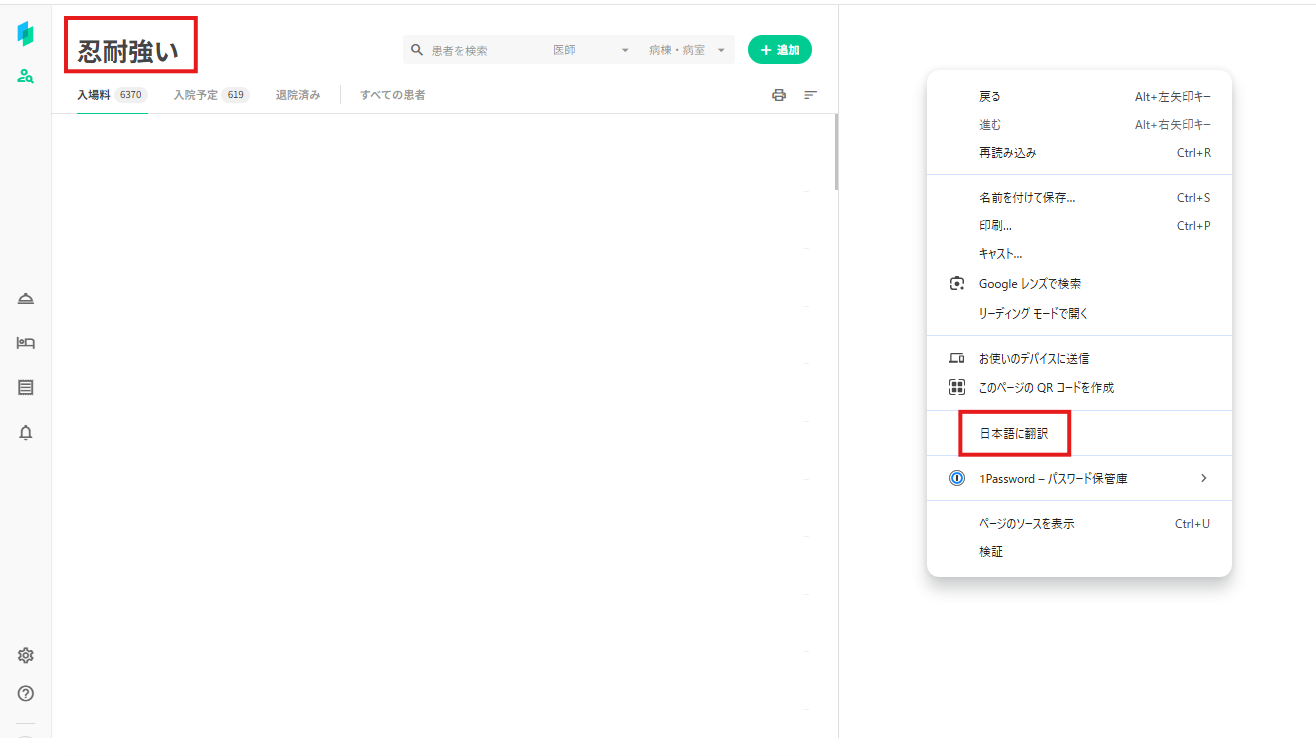The height and width of the screenshot is (756, 1316).
Task: Choose 検証 in the context menu
Action: pos(1079,551)
